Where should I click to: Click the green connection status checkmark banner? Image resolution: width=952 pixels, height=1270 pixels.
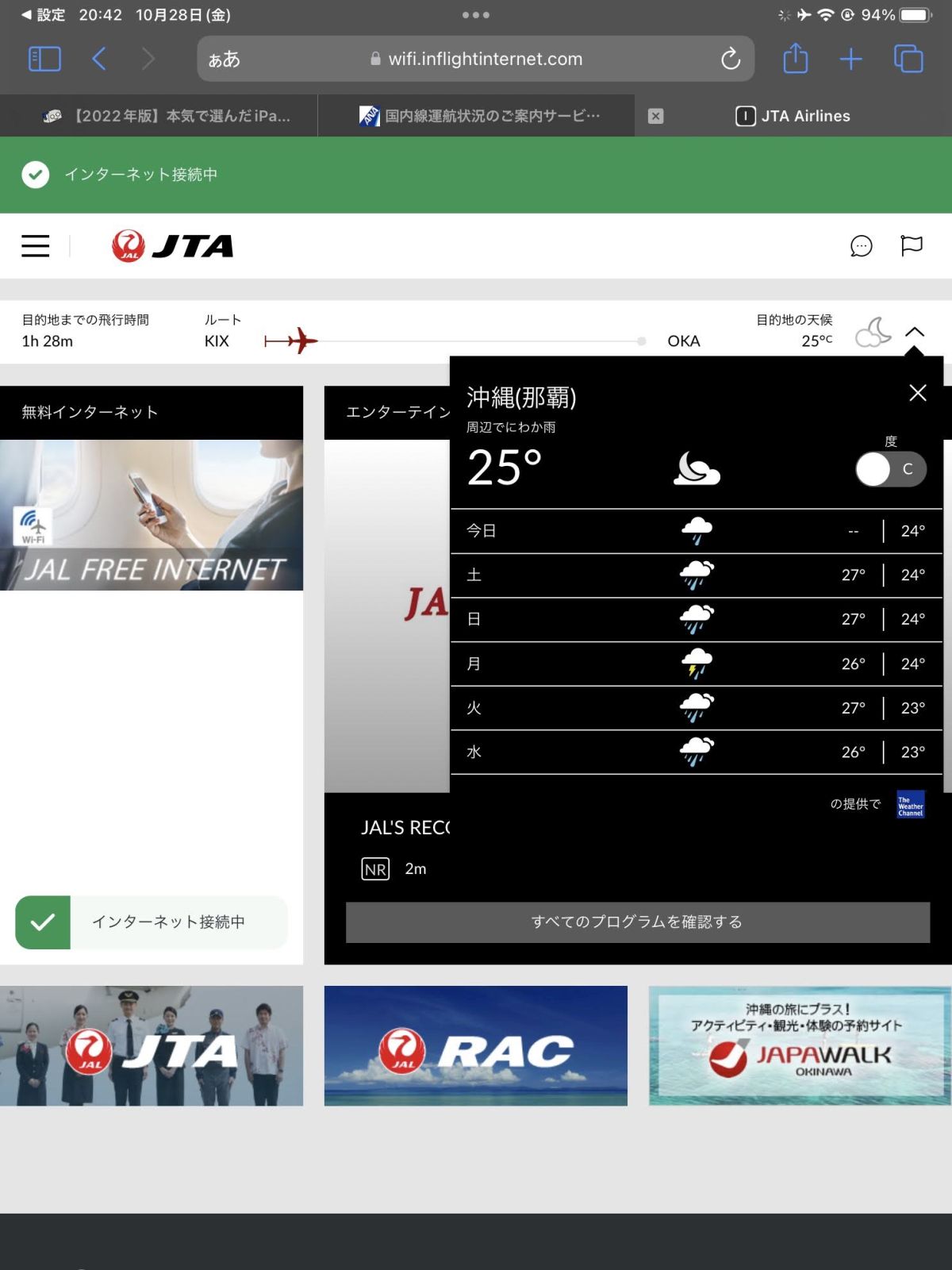476,175
